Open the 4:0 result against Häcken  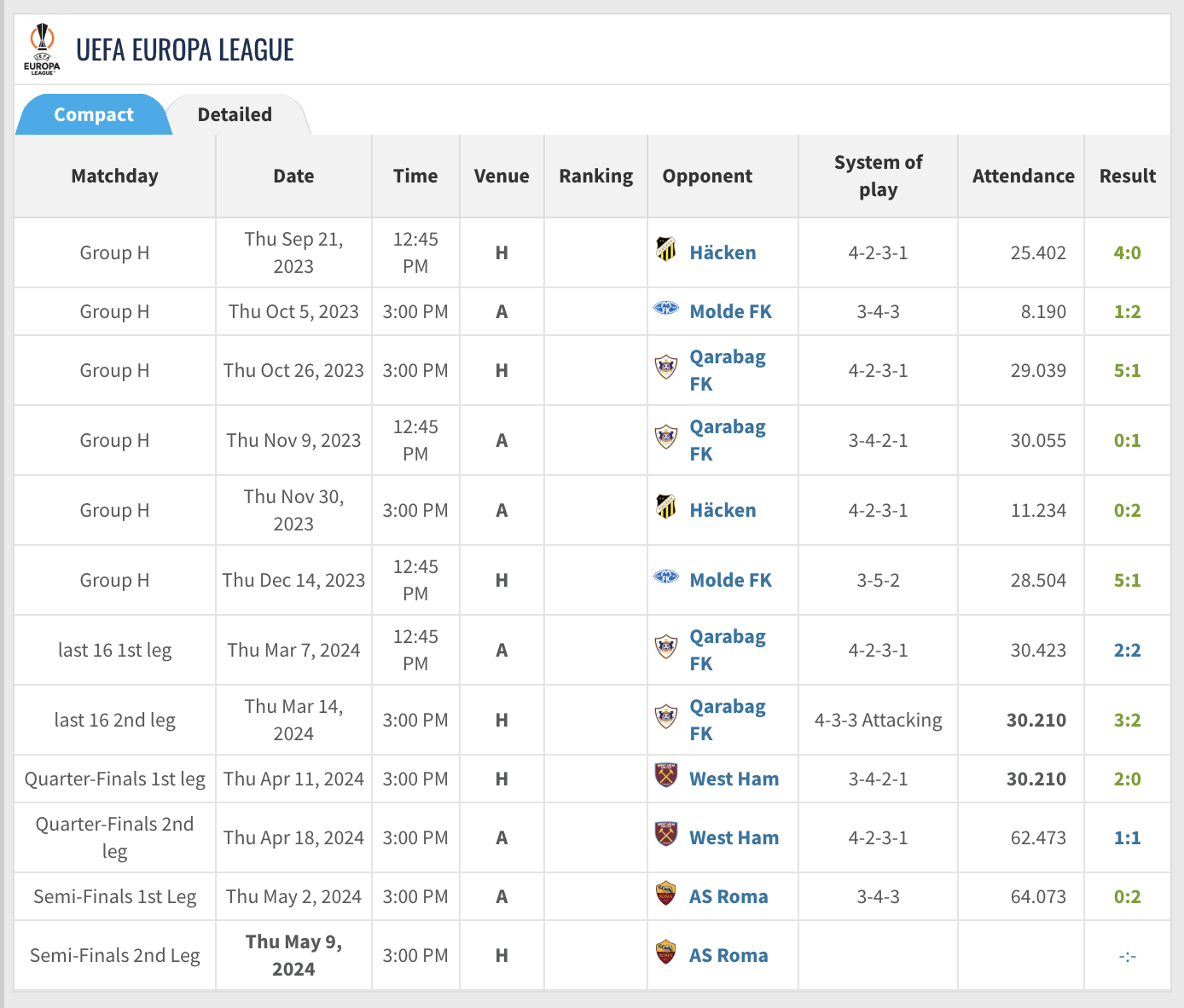1127,252
